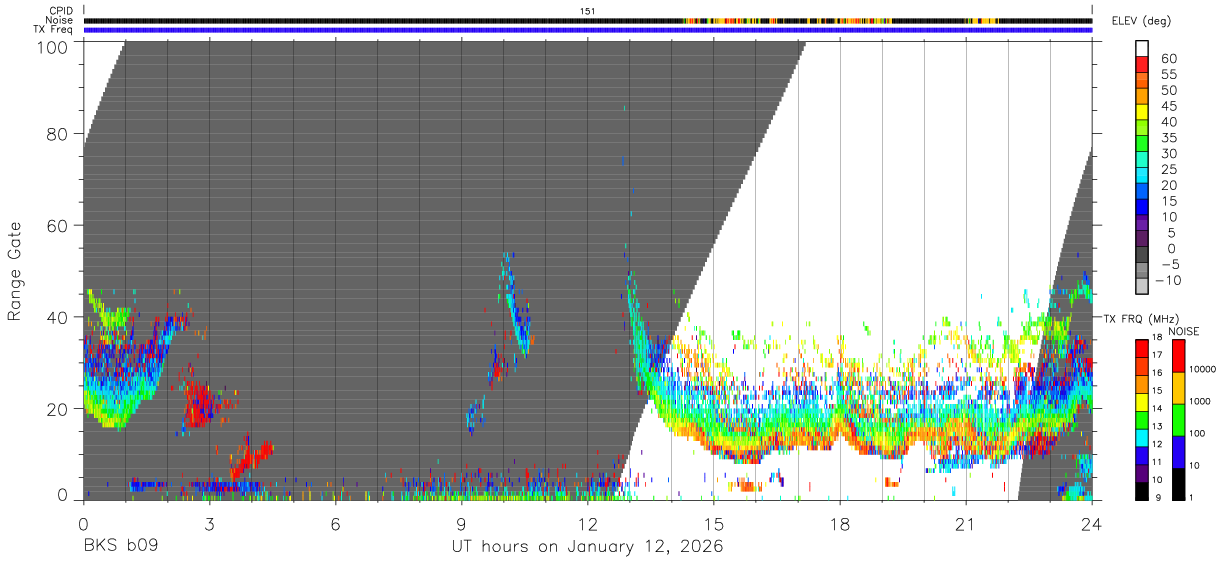Click the 6 hour tick label
Screen dimensions: 1228x567
(x=335, y=523)
